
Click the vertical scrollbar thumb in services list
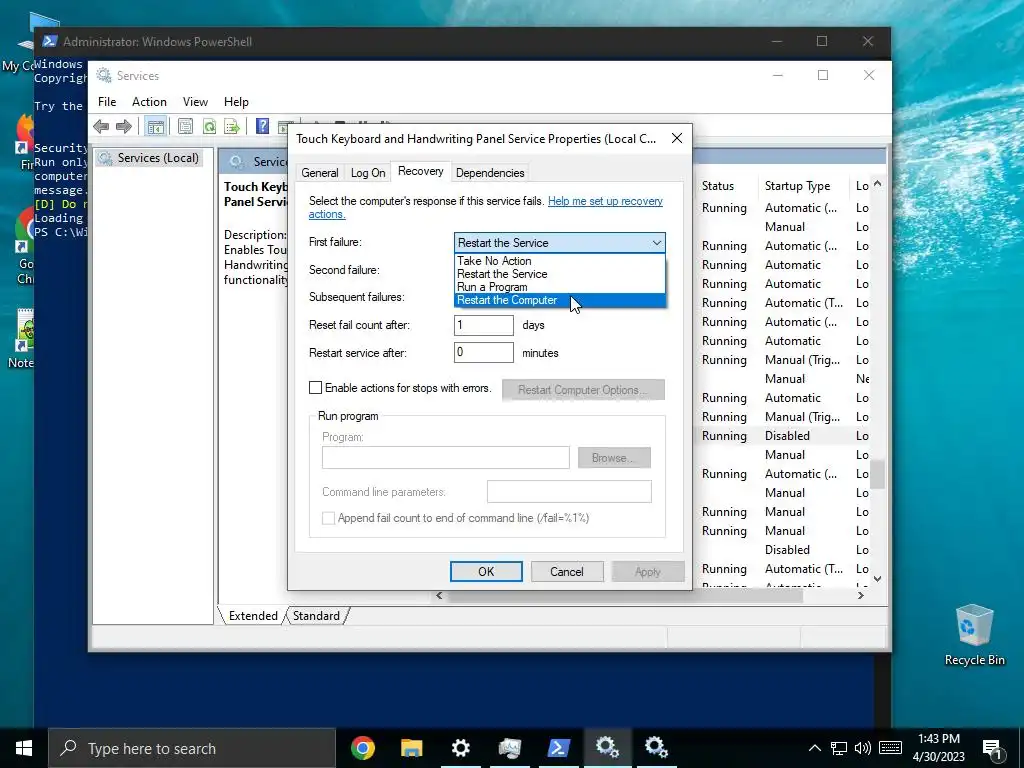(x=878, y=475)
